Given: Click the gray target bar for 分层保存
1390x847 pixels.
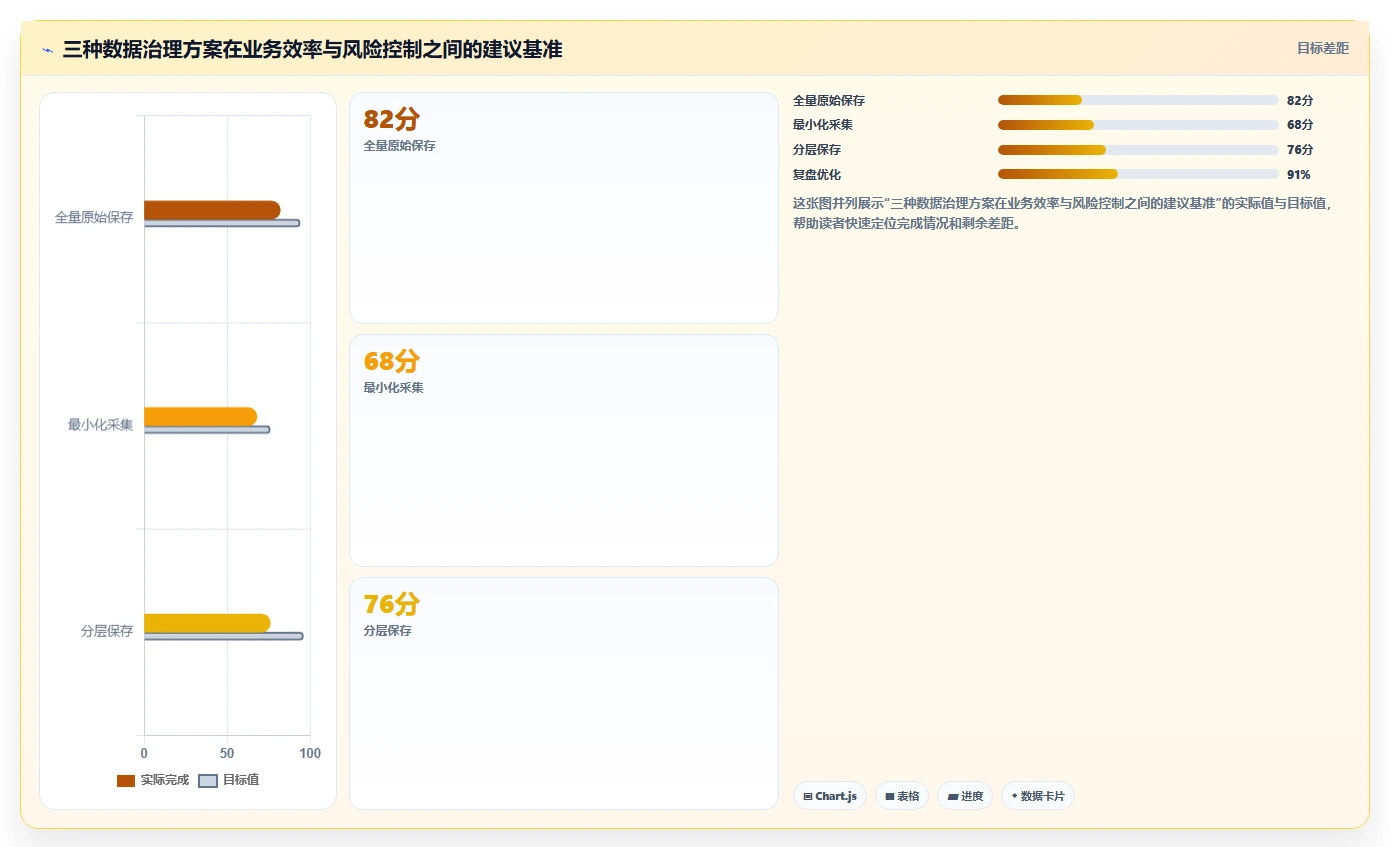Looking at the screenshot, I should coord(223,636).
